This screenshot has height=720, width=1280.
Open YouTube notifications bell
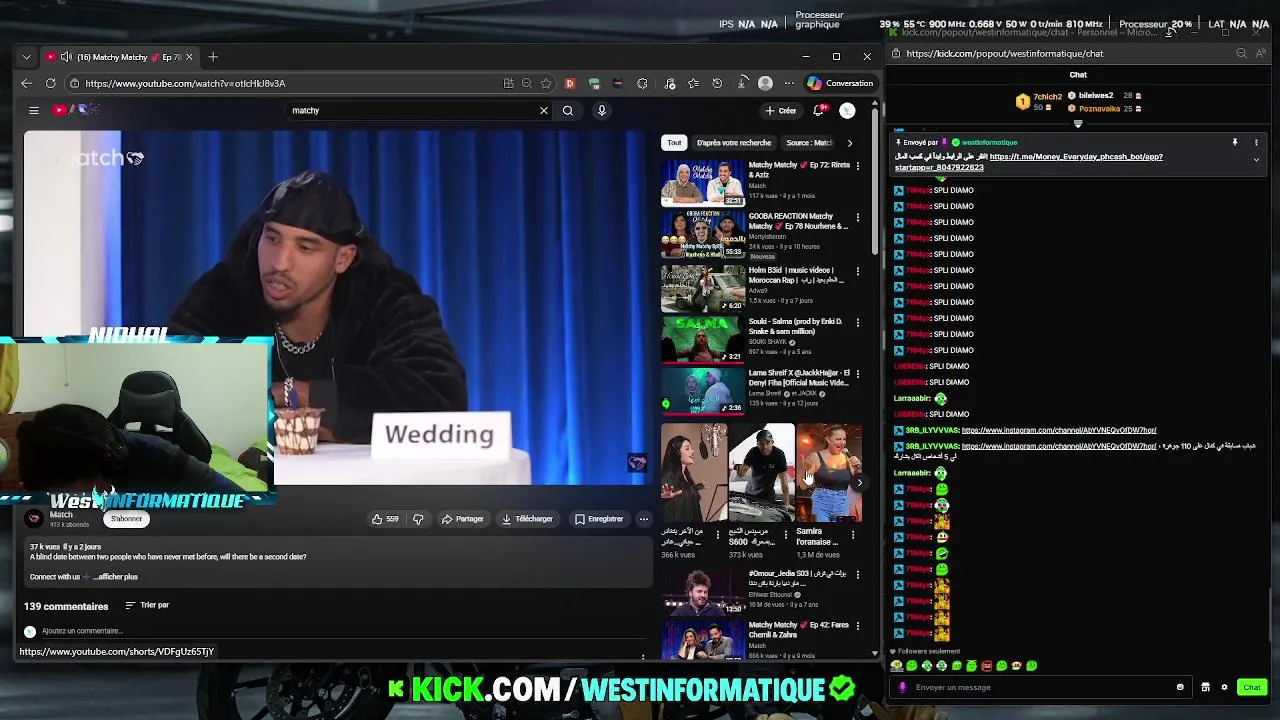(x=819, y=110)
